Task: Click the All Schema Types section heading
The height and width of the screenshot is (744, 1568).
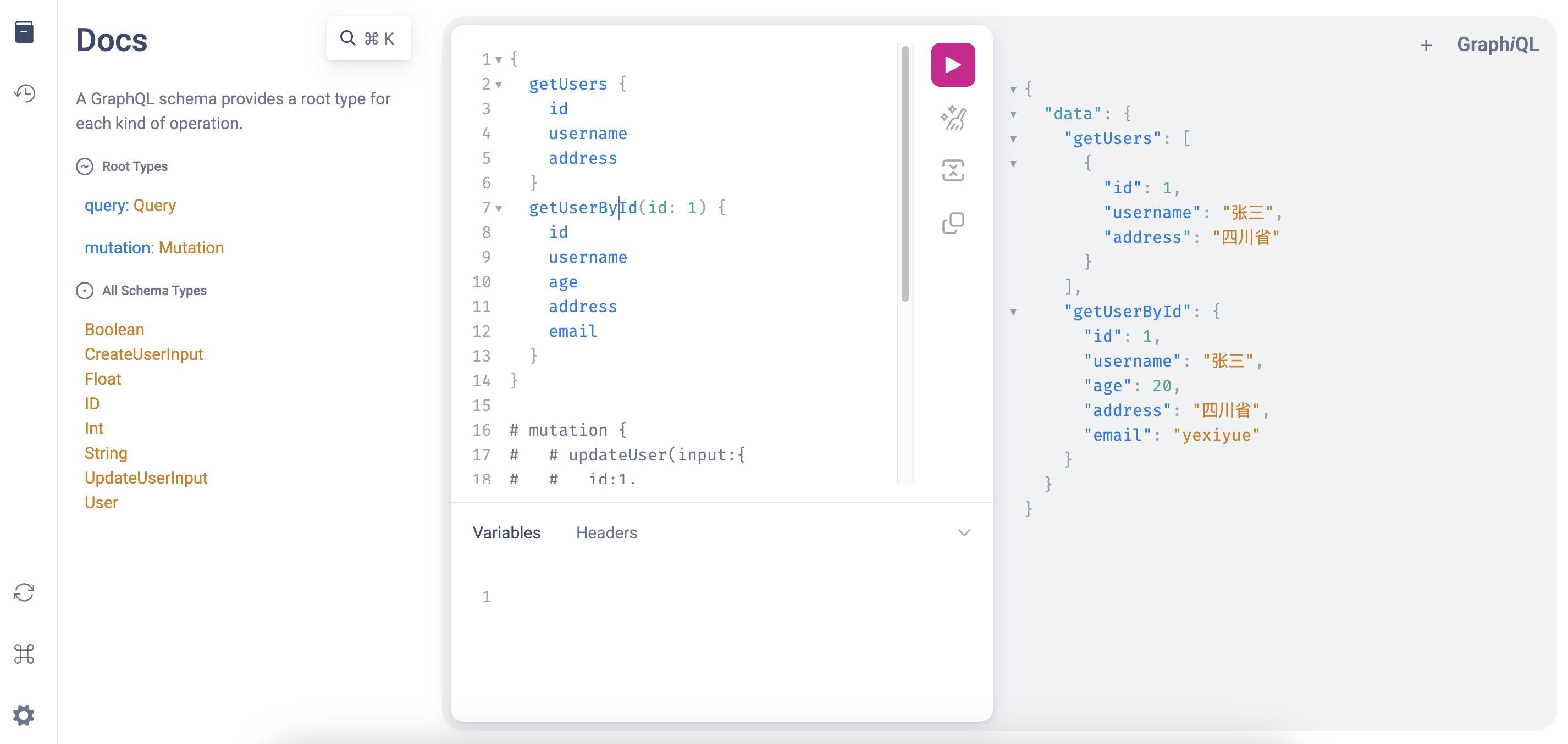Action: coord(154,290)
